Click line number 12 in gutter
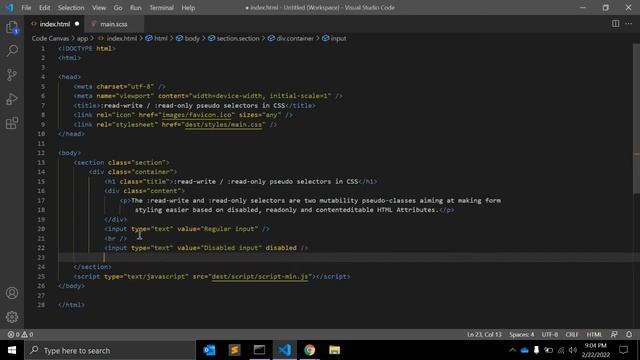The height and width of the screenshot is (360, 640). point(41,153)
